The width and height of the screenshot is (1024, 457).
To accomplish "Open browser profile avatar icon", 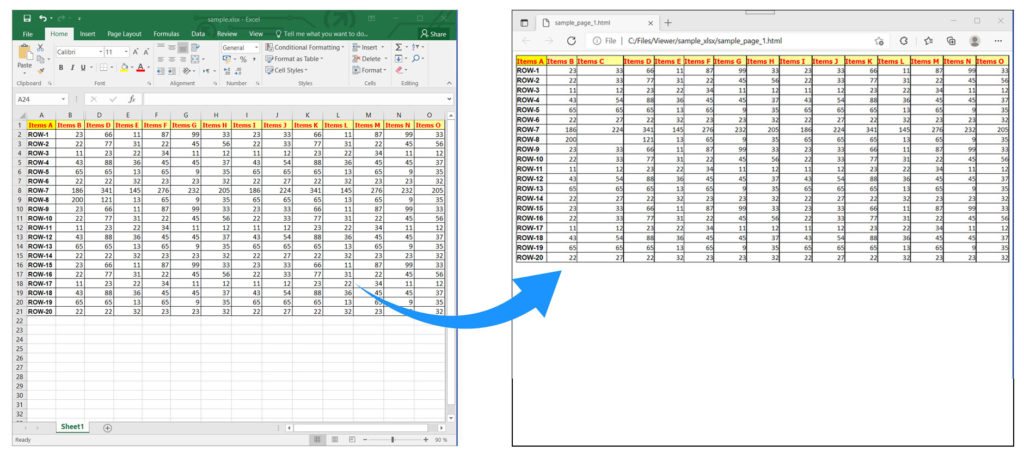I will coord(974,41).
